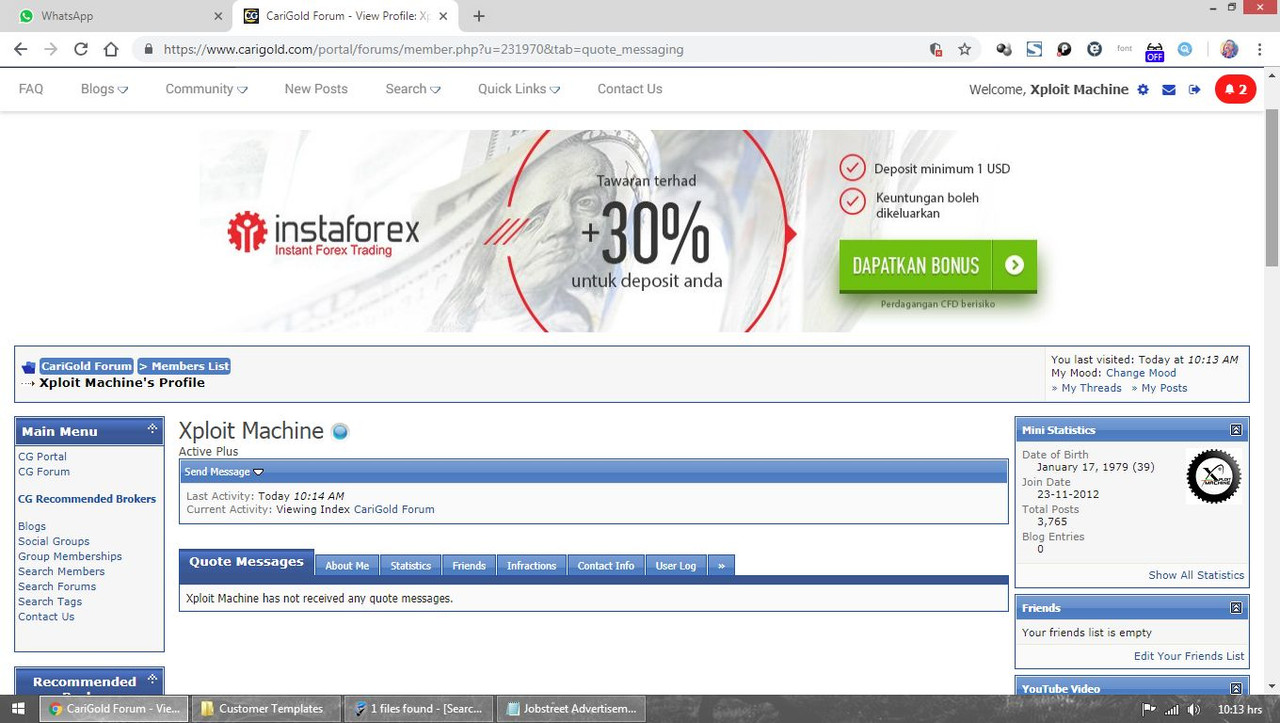Open the blue magnifier extension
The image size is (1280, 723).
pos(1184,49)
